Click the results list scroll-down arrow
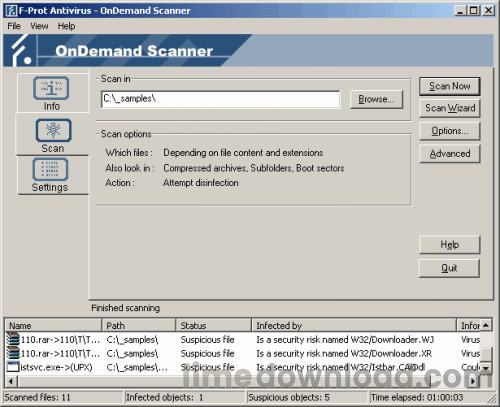Screen dimensions: 500x407 click(486, 368)
